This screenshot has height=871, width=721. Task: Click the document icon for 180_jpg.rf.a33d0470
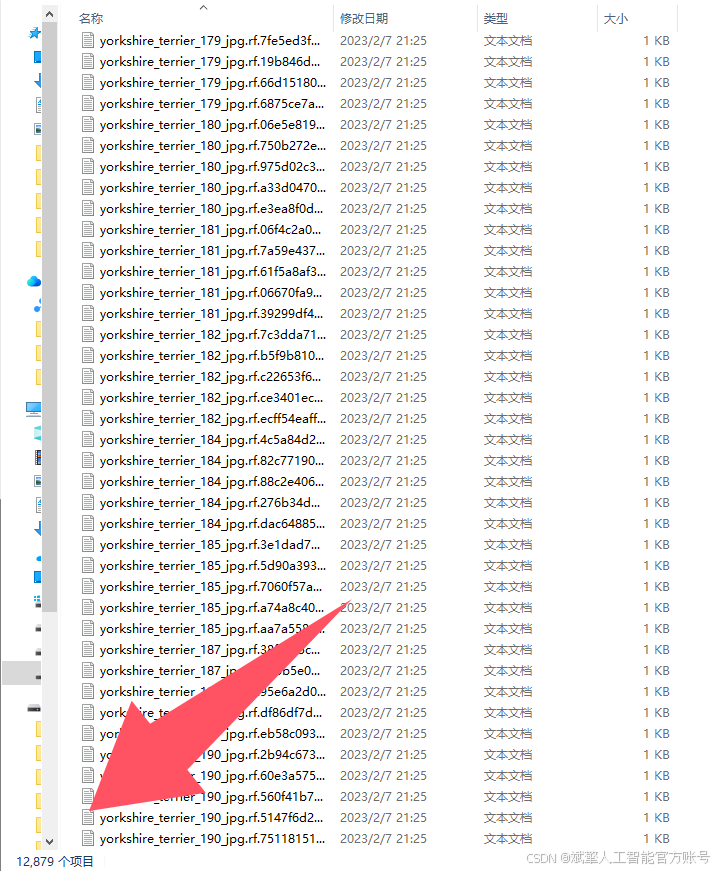[88, 188]
